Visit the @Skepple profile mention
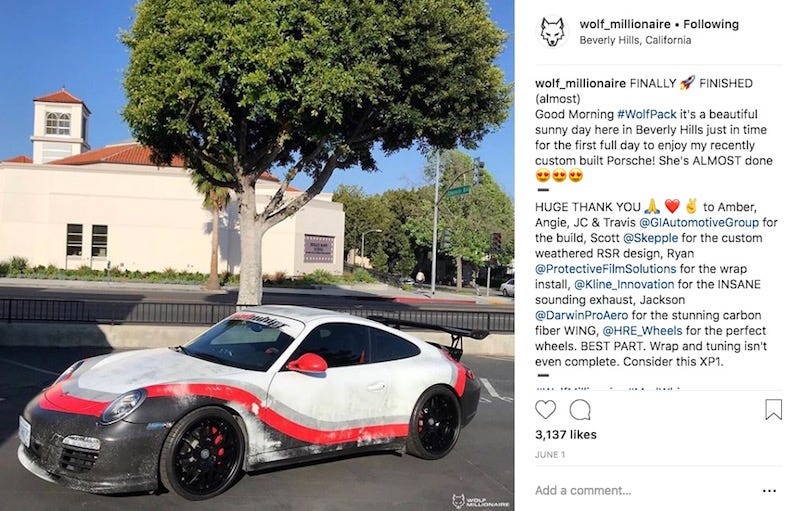The height and width of the screenshot is (511, 800). click(x=651, y=238)
